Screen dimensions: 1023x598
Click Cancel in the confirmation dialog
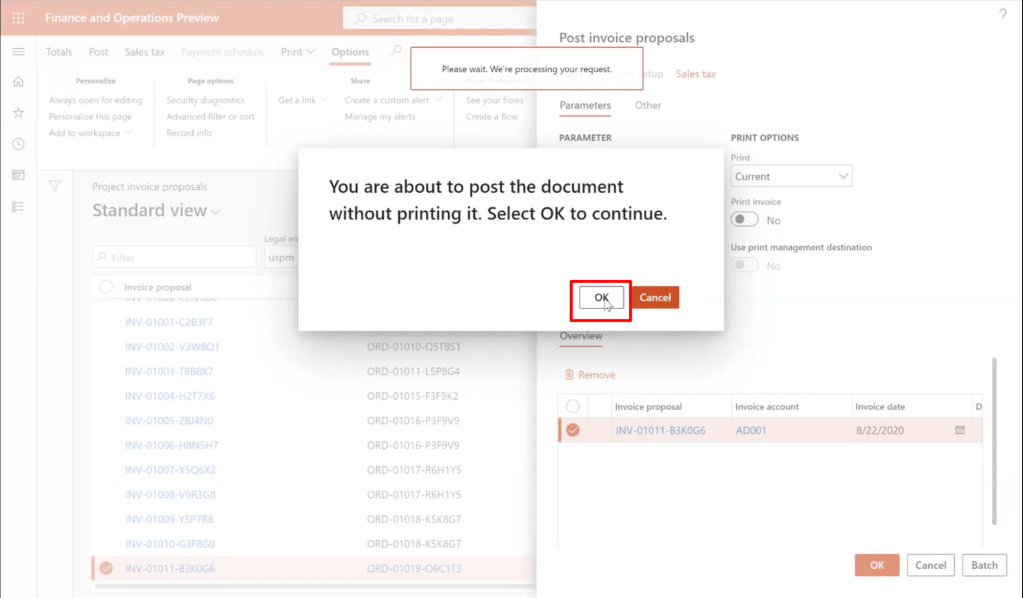point(655,297)
